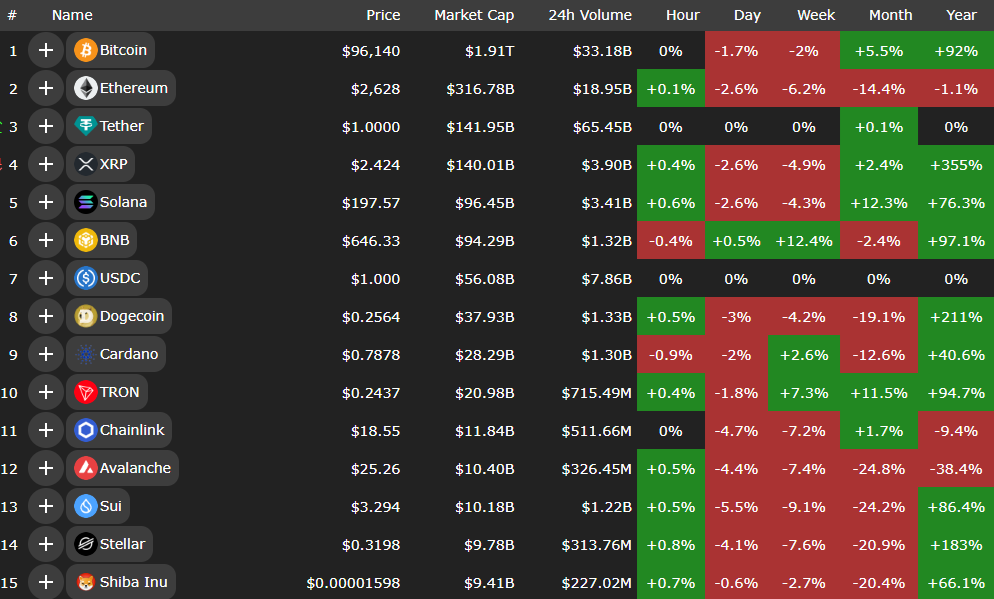Open the Stellar coin page

click(122, 544)
